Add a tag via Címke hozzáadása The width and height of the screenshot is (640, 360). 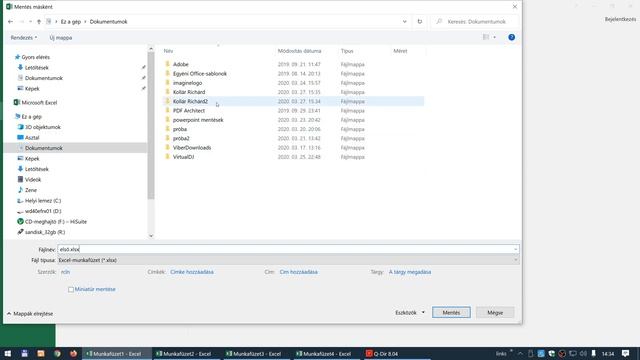coord(192,272)
